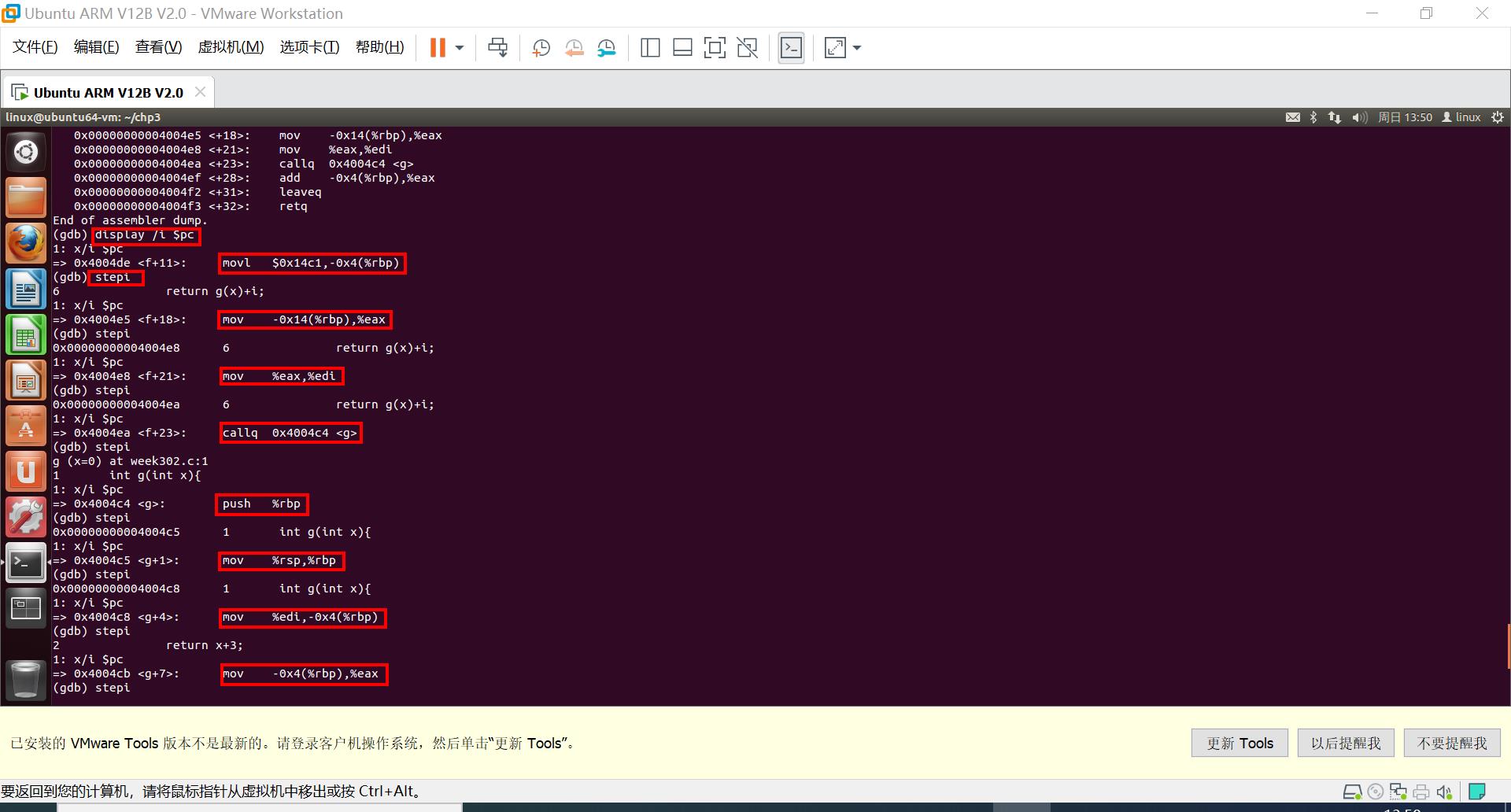Viewport: 1511px width, 812px height.
Task: Open the power options dropdown arrow
Action: click(x=460, y=48)
